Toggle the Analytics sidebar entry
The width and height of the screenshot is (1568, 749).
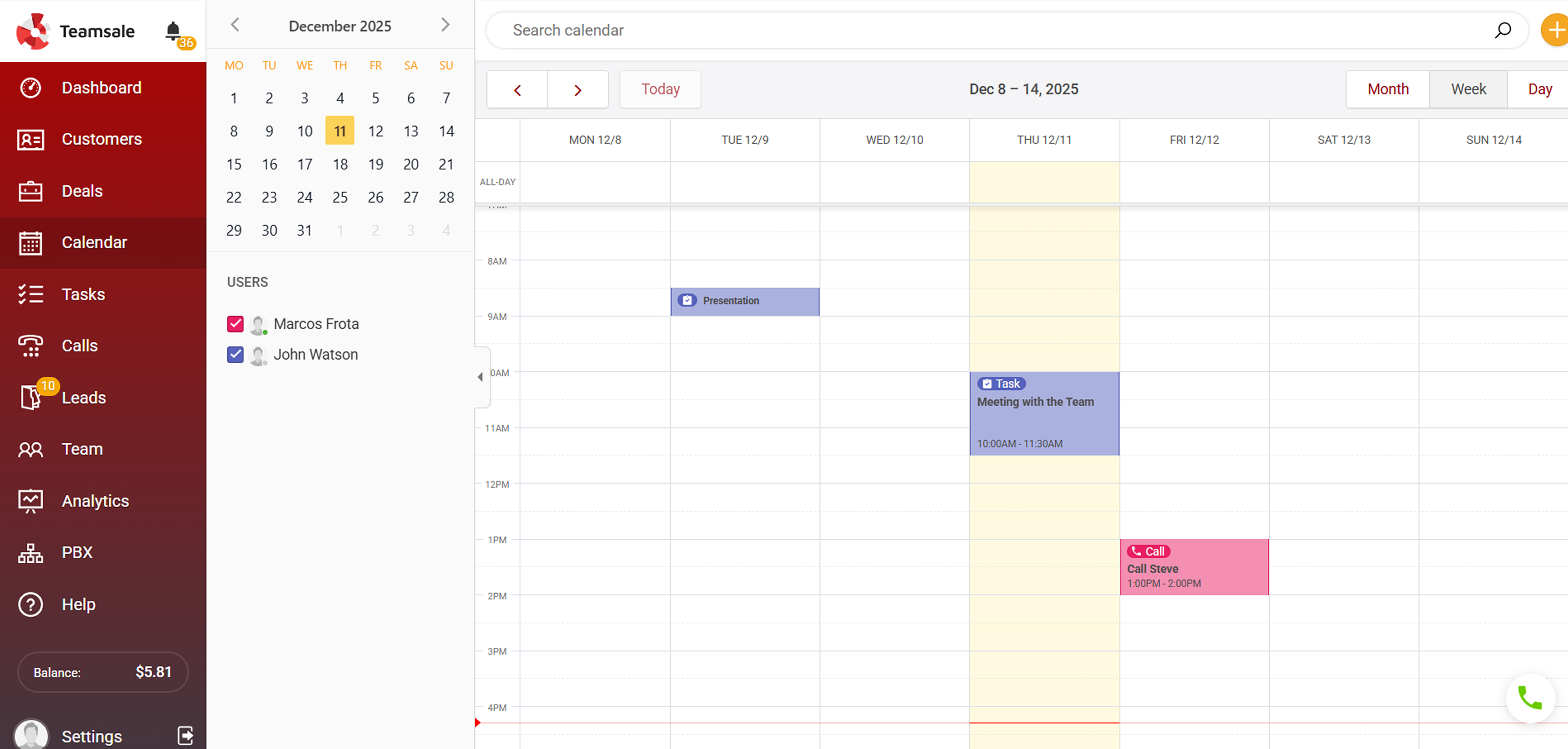(x=95, y=501)
